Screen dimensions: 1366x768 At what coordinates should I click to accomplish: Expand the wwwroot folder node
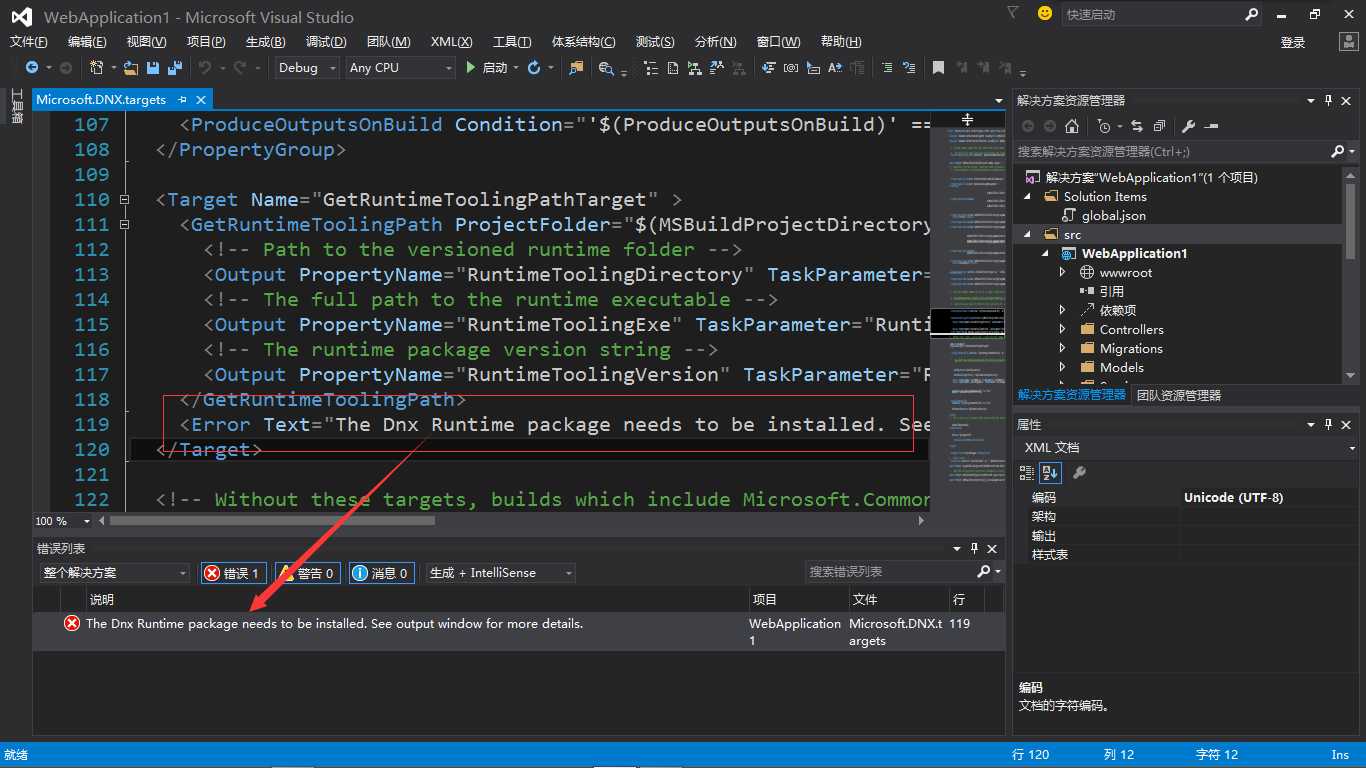tap(1062, 272)
